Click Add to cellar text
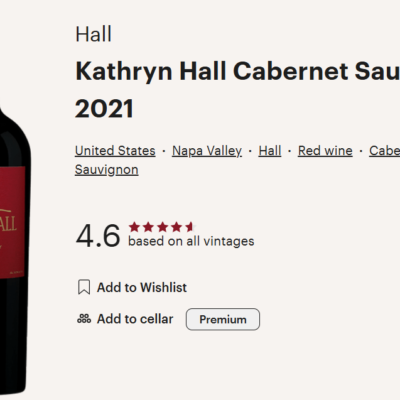400x400 pixels. tap(135, 319)
